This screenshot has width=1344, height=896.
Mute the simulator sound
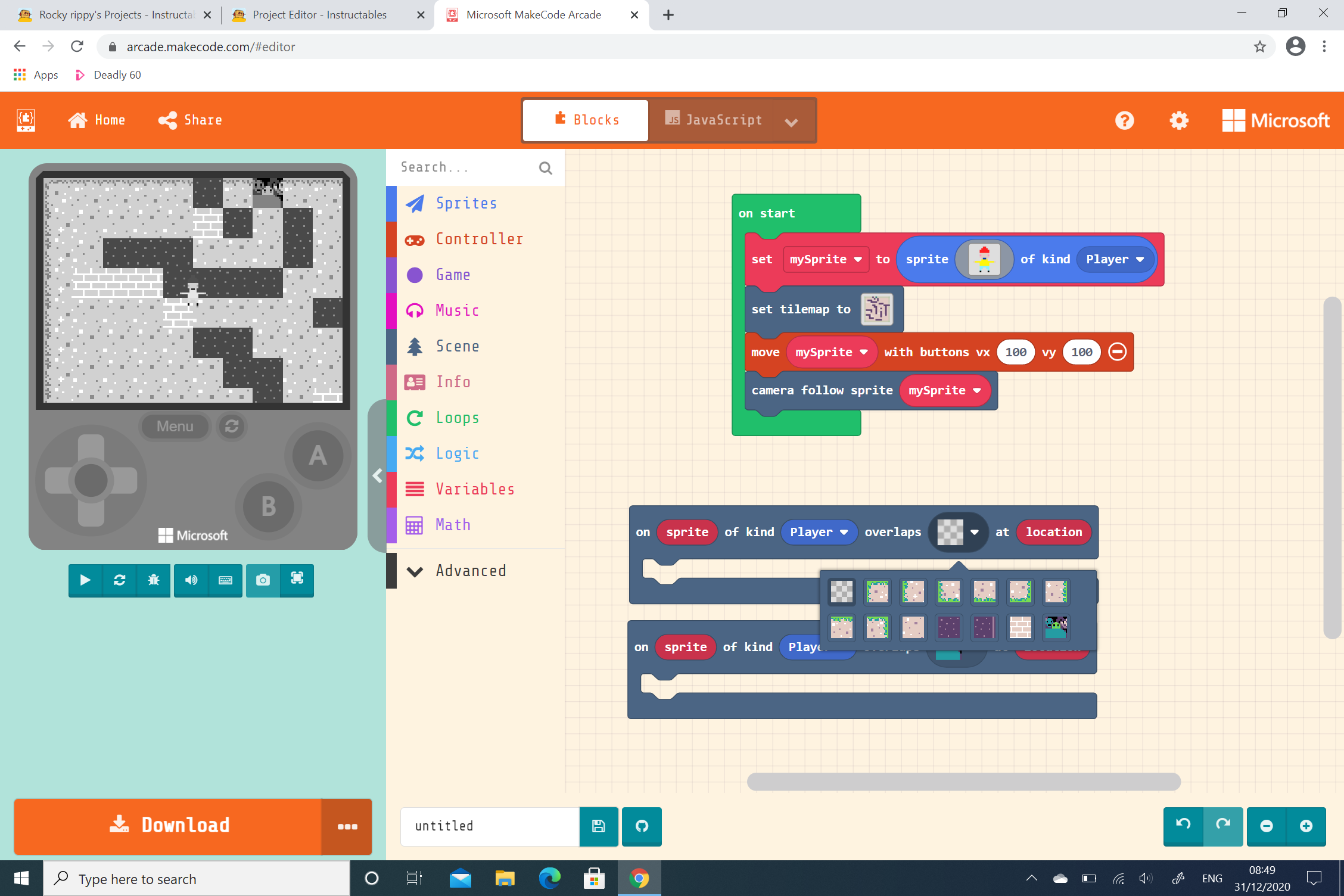(x=191, y=580)
